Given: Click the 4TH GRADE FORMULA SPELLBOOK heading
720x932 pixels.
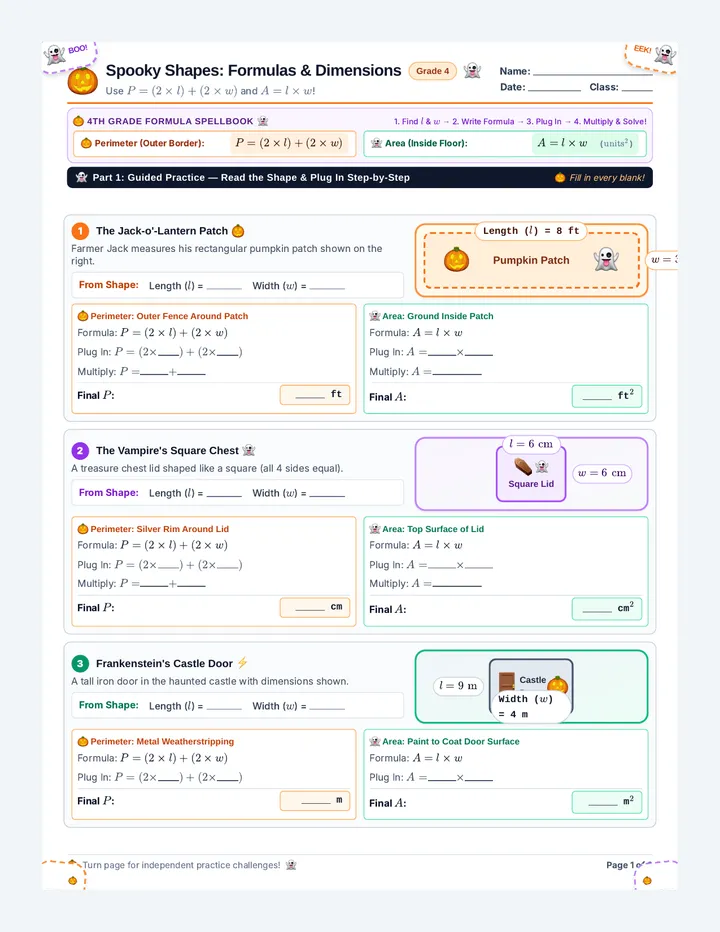Looking at the screenshot, I should point(170,121).
